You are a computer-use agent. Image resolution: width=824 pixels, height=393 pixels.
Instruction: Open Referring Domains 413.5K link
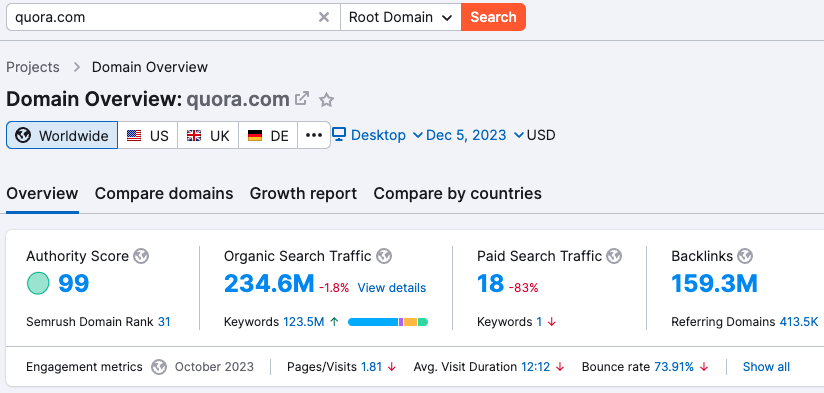point(799,322)
